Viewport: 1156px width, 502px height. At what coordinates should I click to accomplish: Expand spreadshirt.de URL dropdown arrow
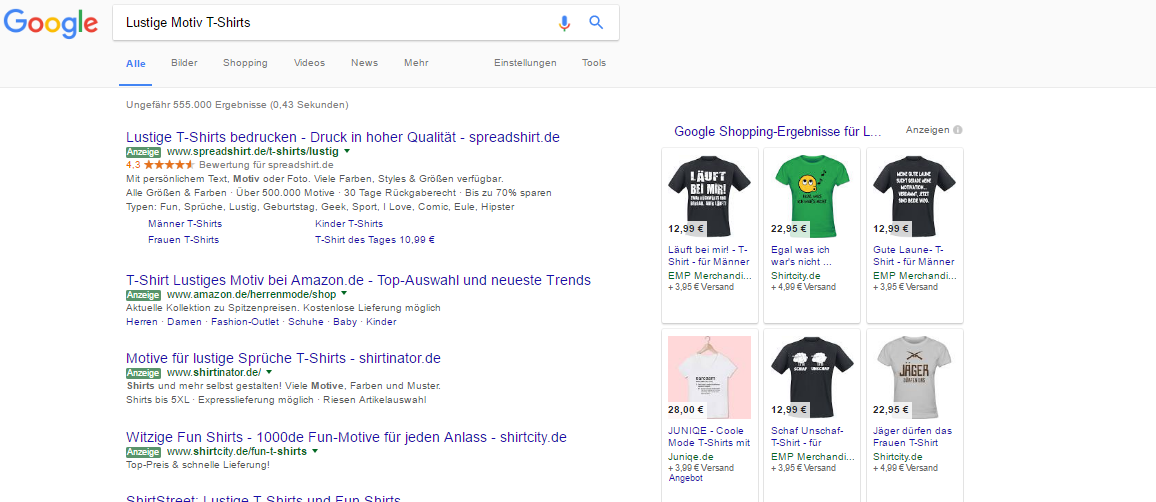347,150
